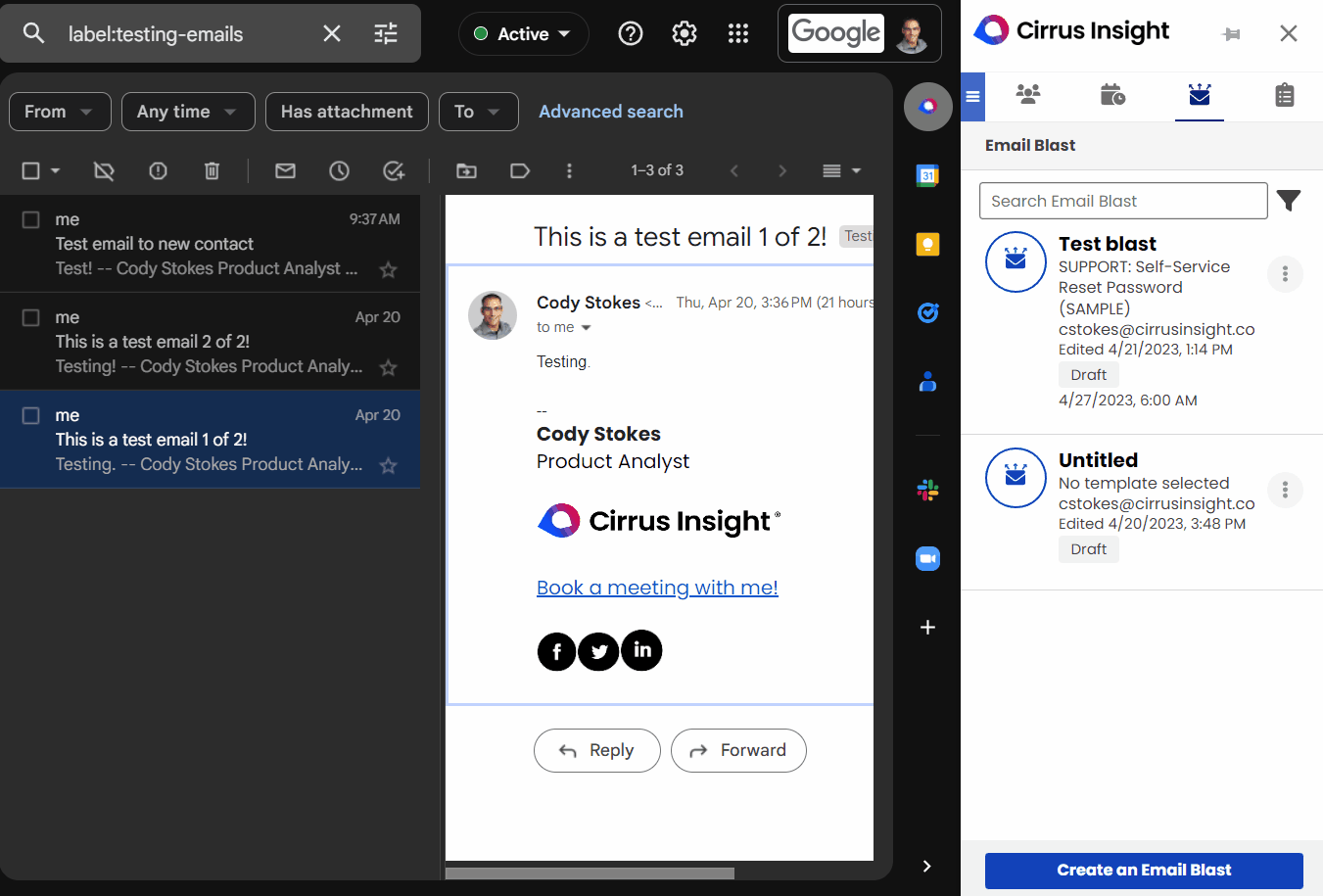Screen dimensions: 1323x896
Task: Open LinkedIn link in signature
Action: click(x=642, y=650)
